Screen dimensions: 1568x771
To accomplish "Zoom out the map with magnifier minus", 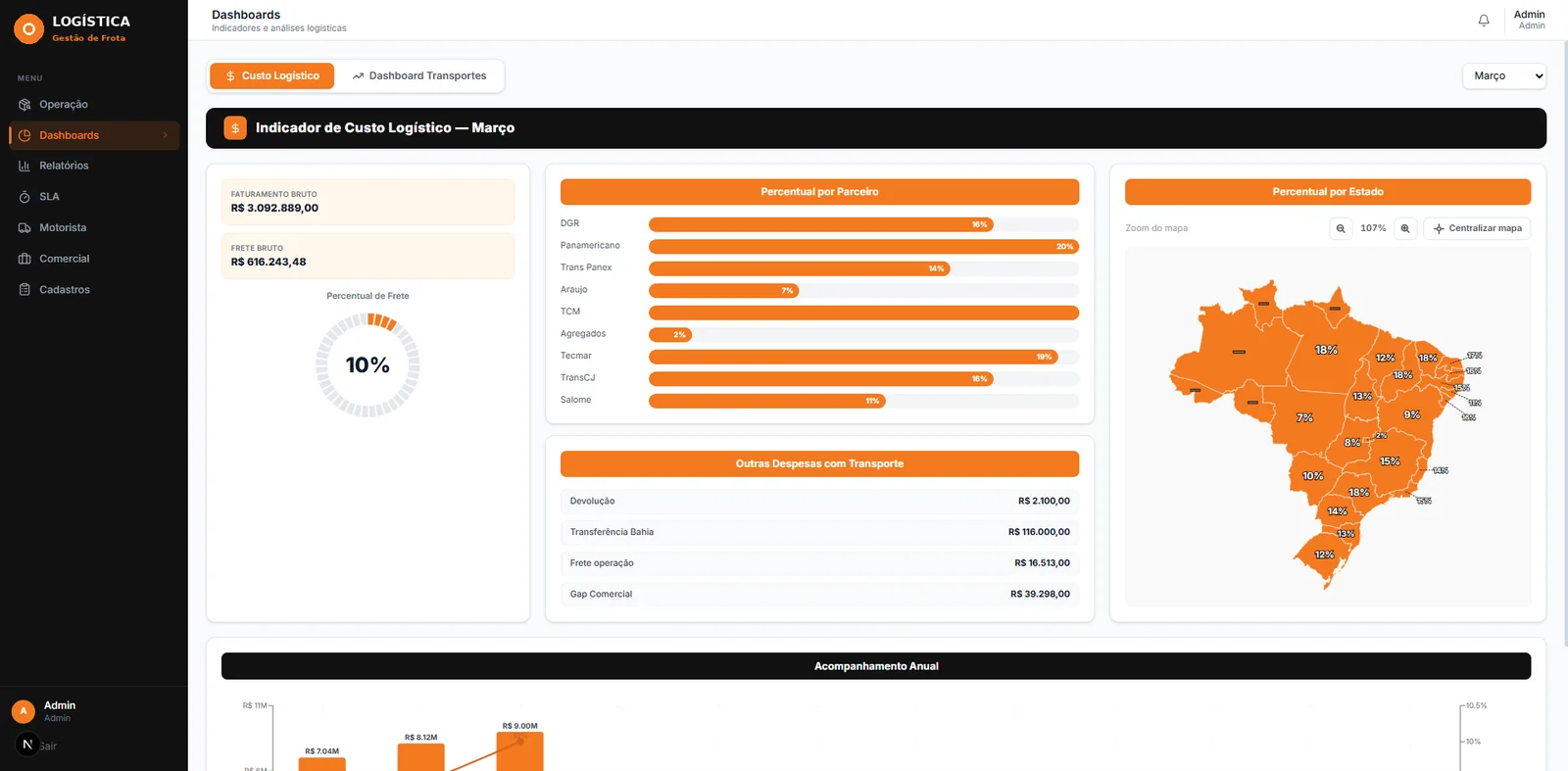I will [1341, 228].
